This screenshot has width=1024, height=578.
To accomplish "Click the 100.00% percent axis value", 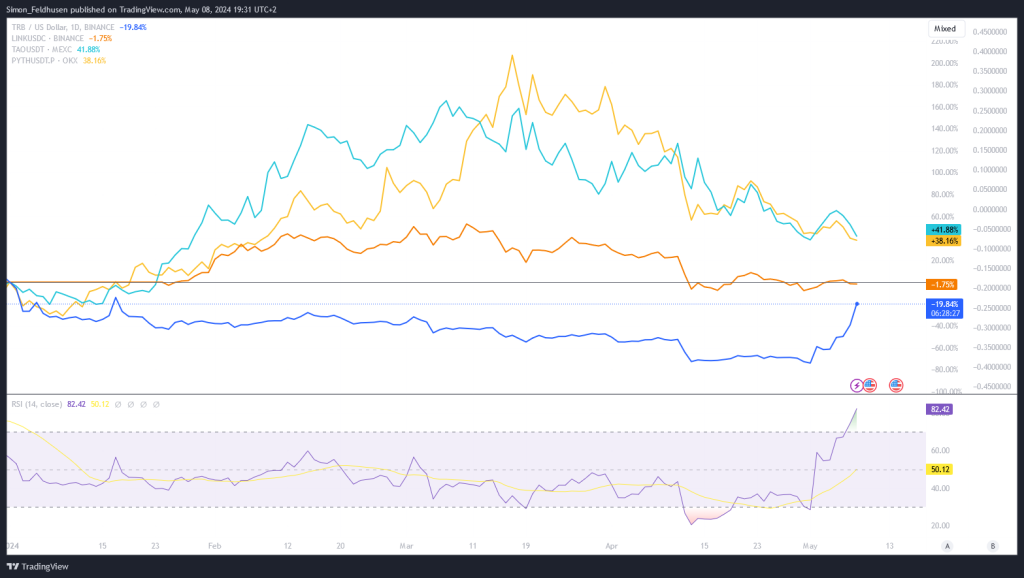I will (x=945, y=172).
